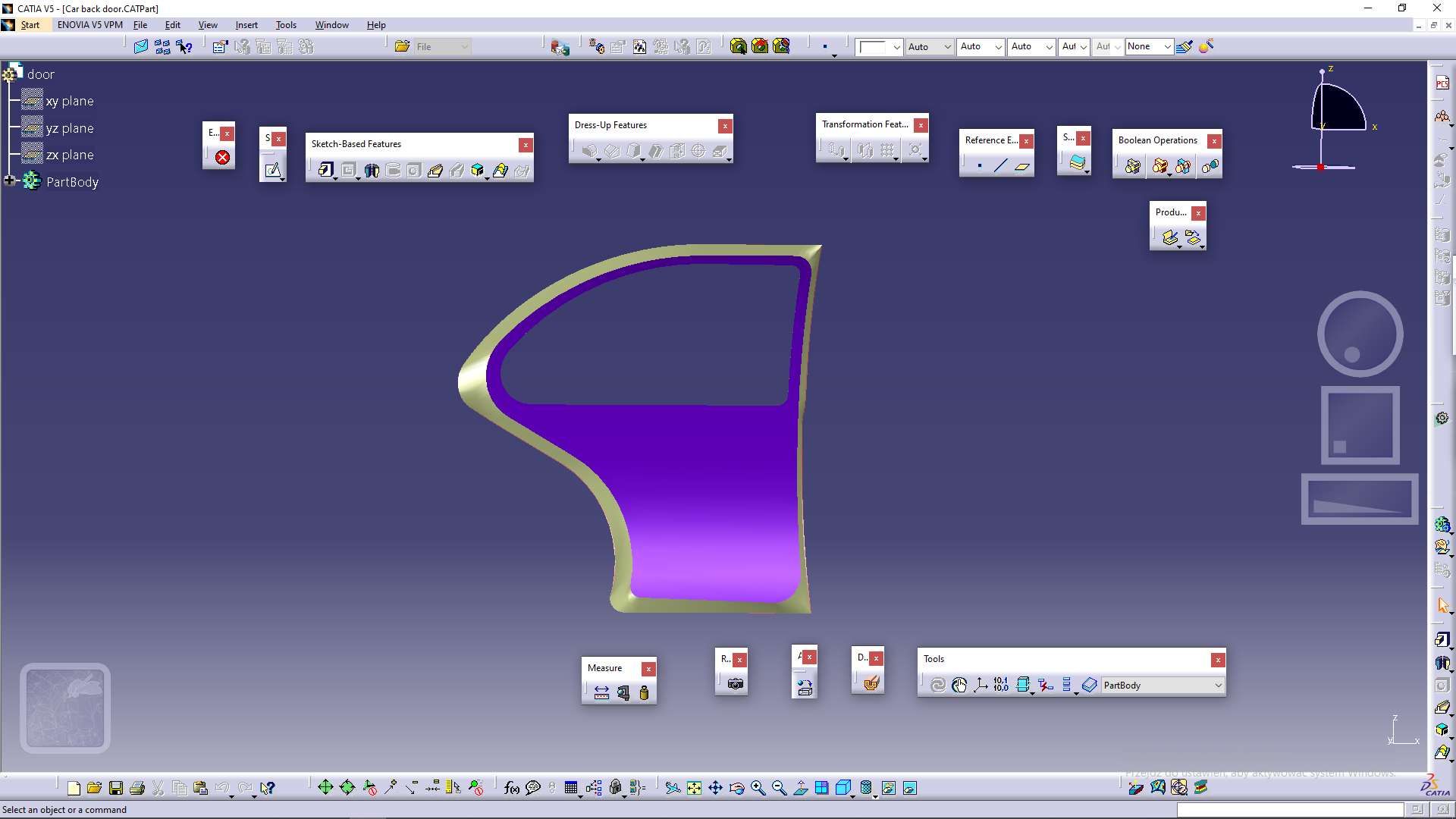
Task: Click the Shaft revolve tool icon
Action: (x=372, y=170)
